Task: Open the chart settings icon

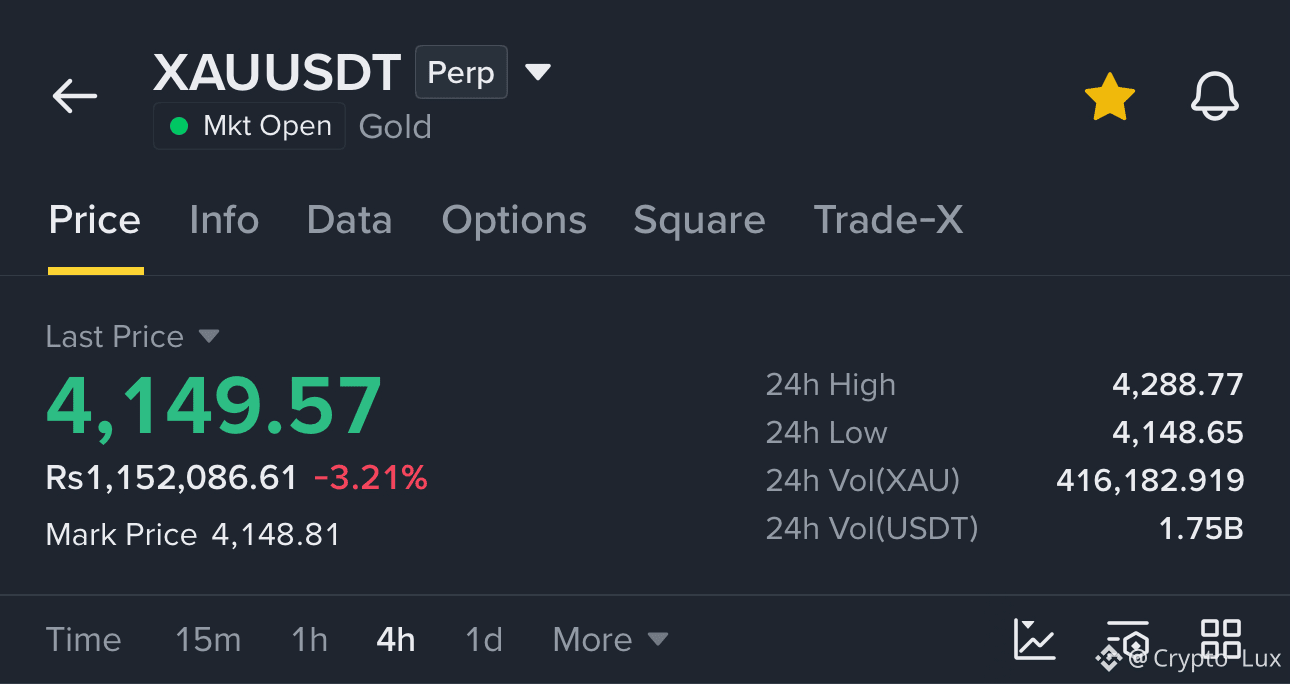Action: pos(1128,639)
